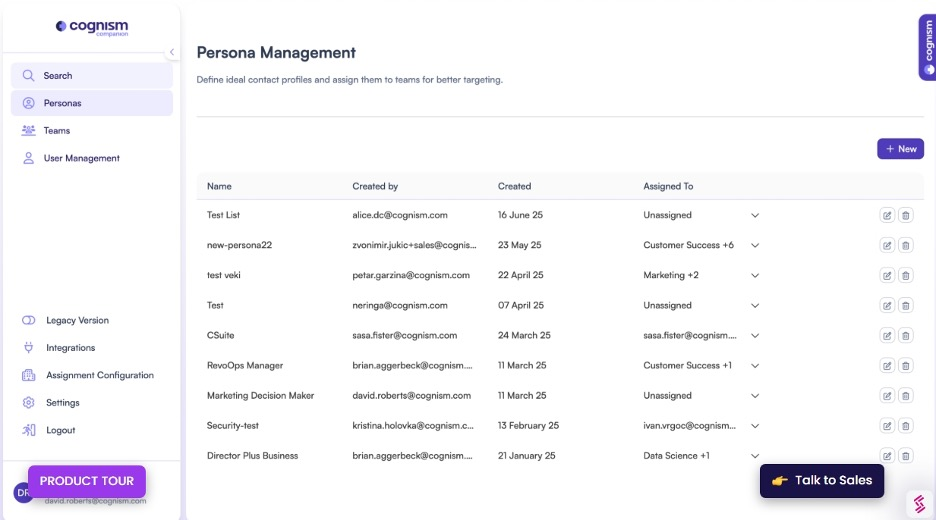Edit the persona named Test

point(887,306)
